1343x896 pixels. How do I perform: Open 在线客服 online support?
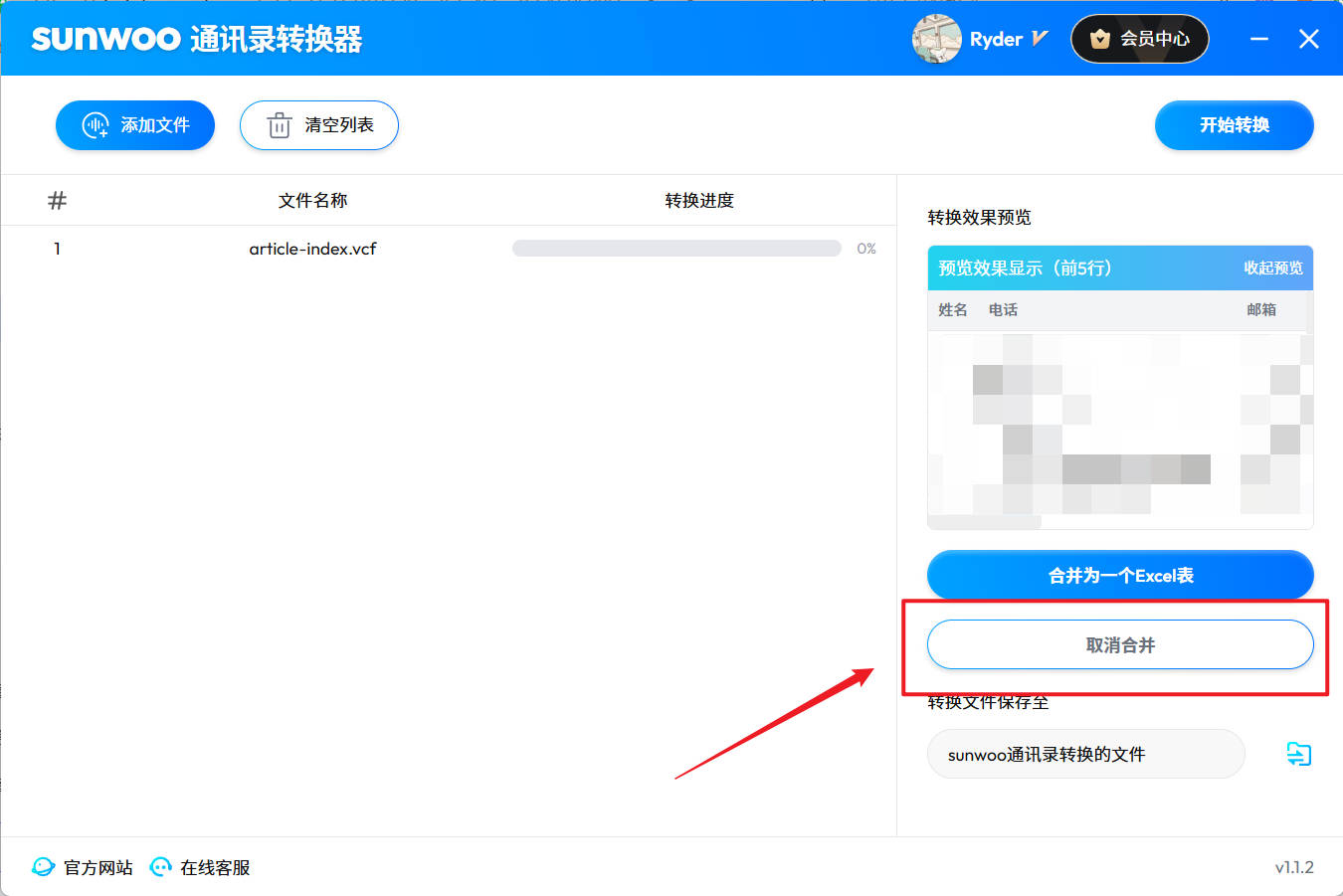click(x=200, y=867)
